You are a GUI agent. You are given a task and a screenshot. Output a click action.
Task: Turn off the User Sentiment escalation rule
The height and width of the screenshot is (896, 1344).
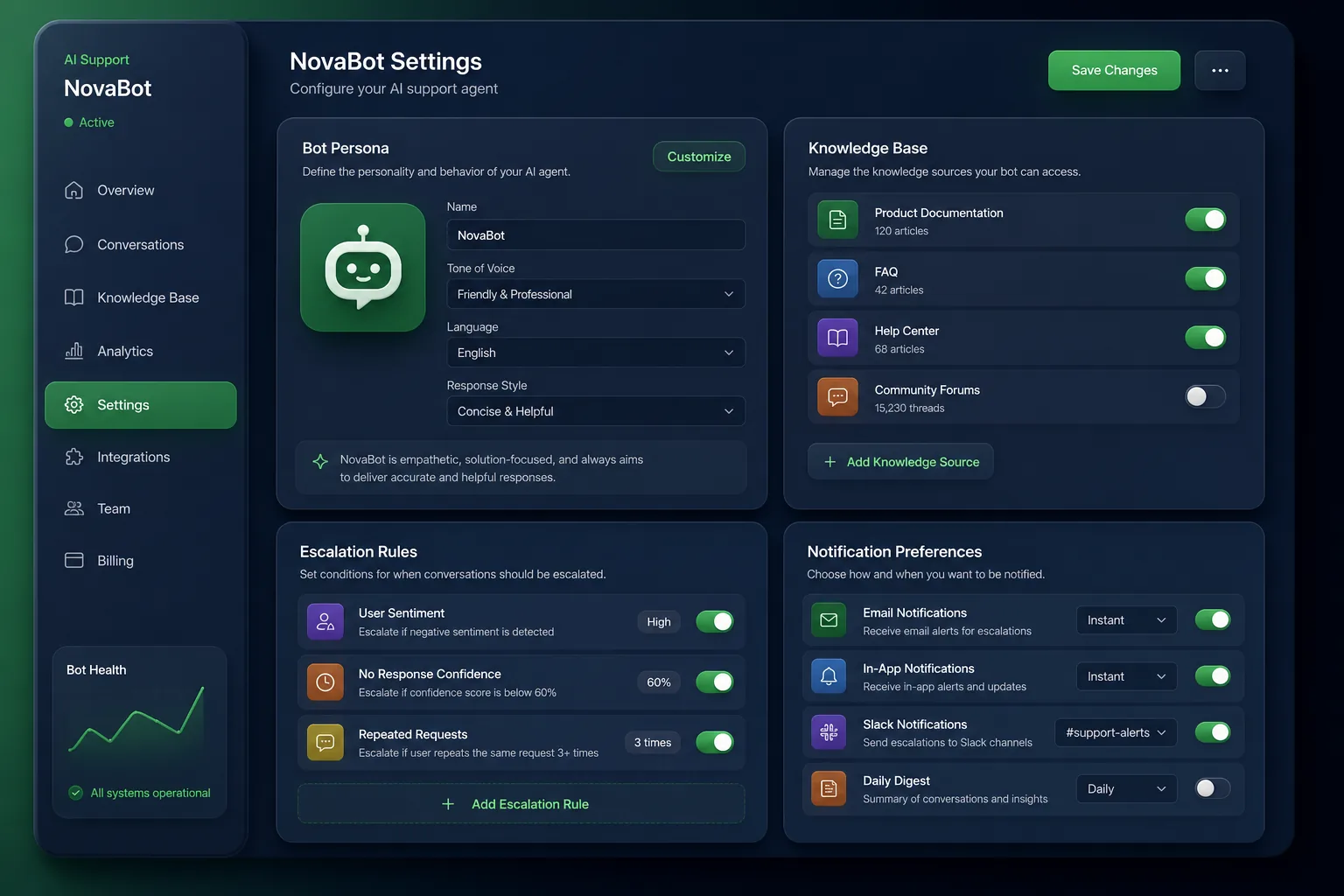(x=715, y=621)
